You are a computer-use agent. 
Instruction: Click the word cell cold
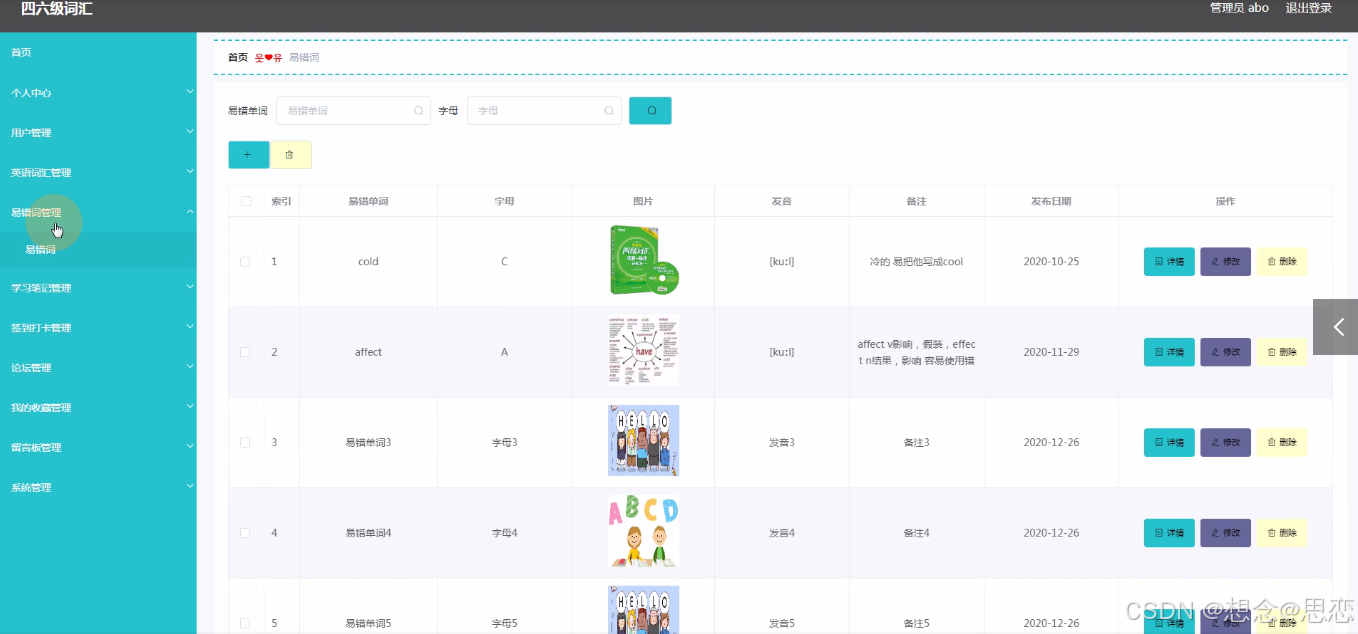(368, 262)
